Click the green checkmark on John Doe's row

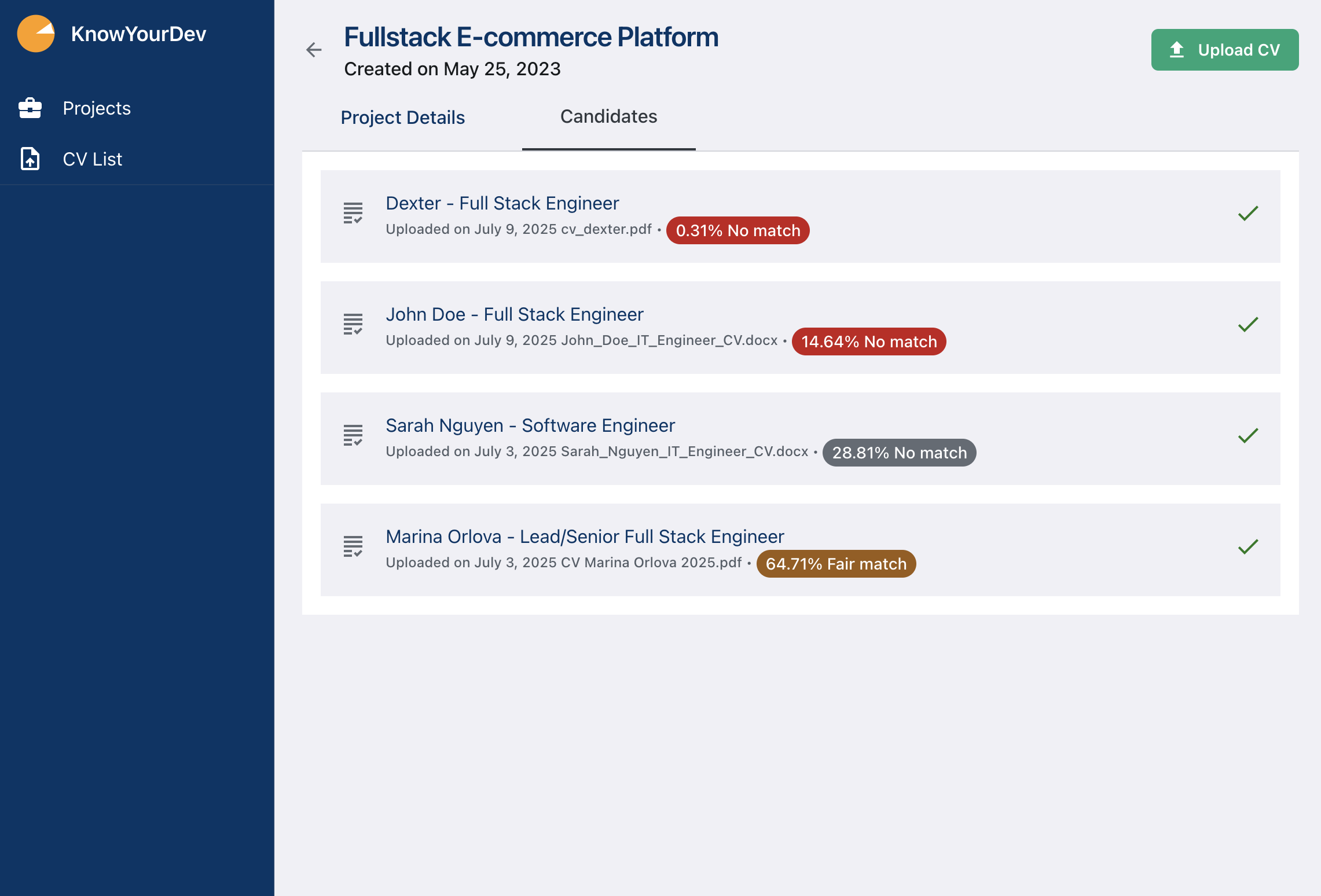(1248, 325)
